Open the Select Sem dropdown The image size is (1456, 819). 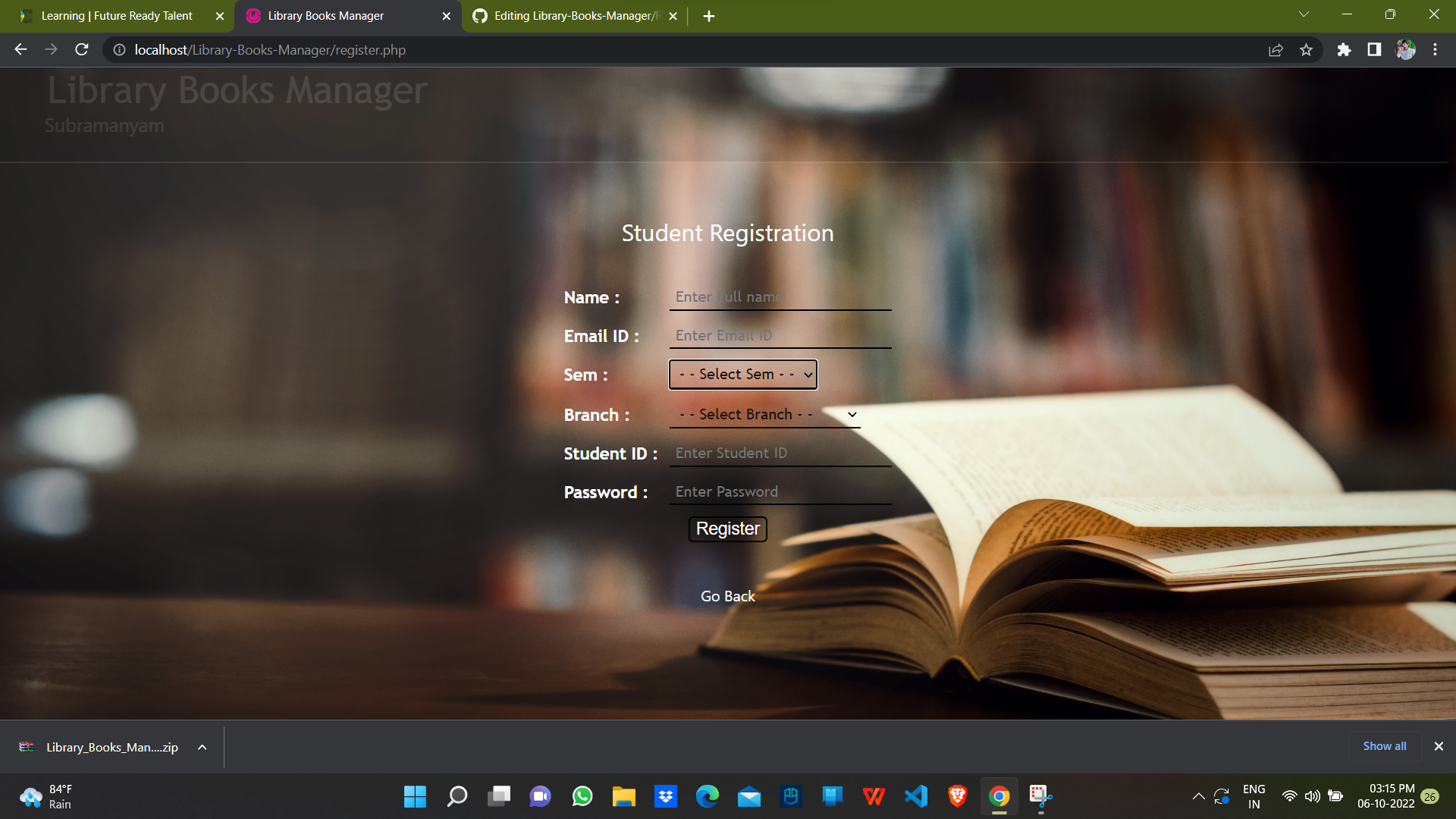(742, 374)
